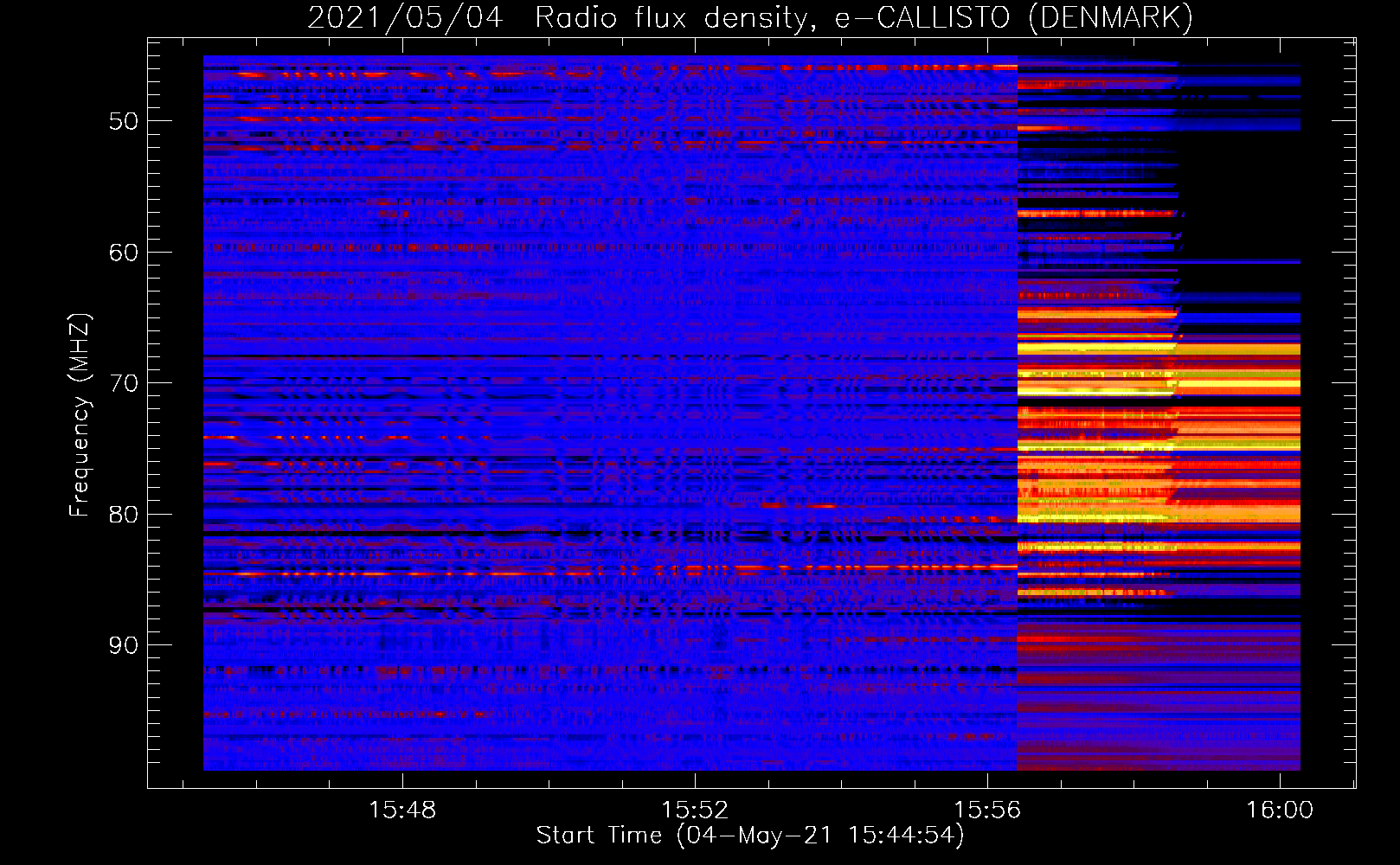Click the 15:48 time tick label
The image size is (1400, 865).
click(402, 811)
